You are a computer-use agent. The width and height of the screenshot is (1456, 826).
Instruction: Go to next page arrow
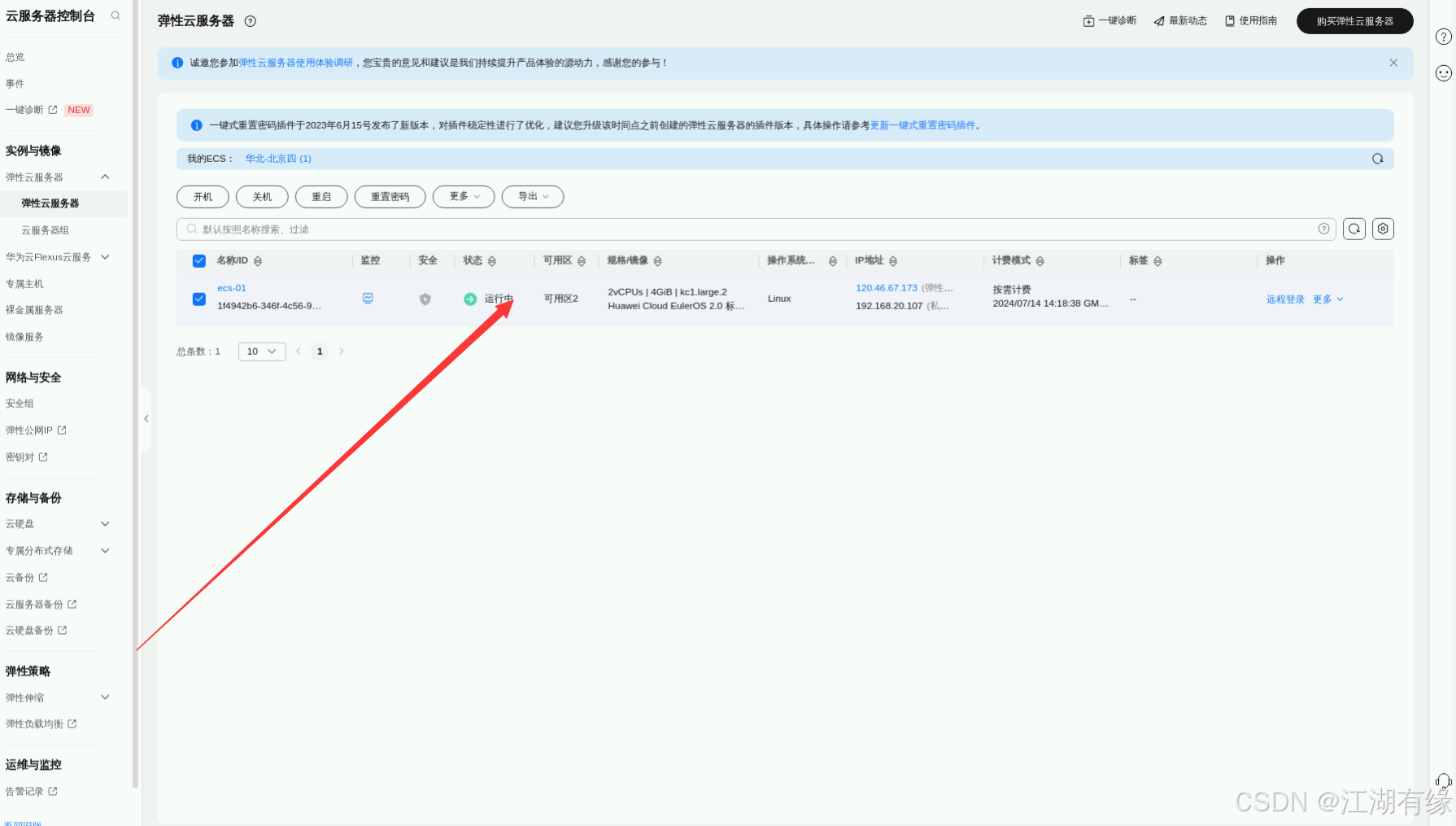click(x=342, y=352)
